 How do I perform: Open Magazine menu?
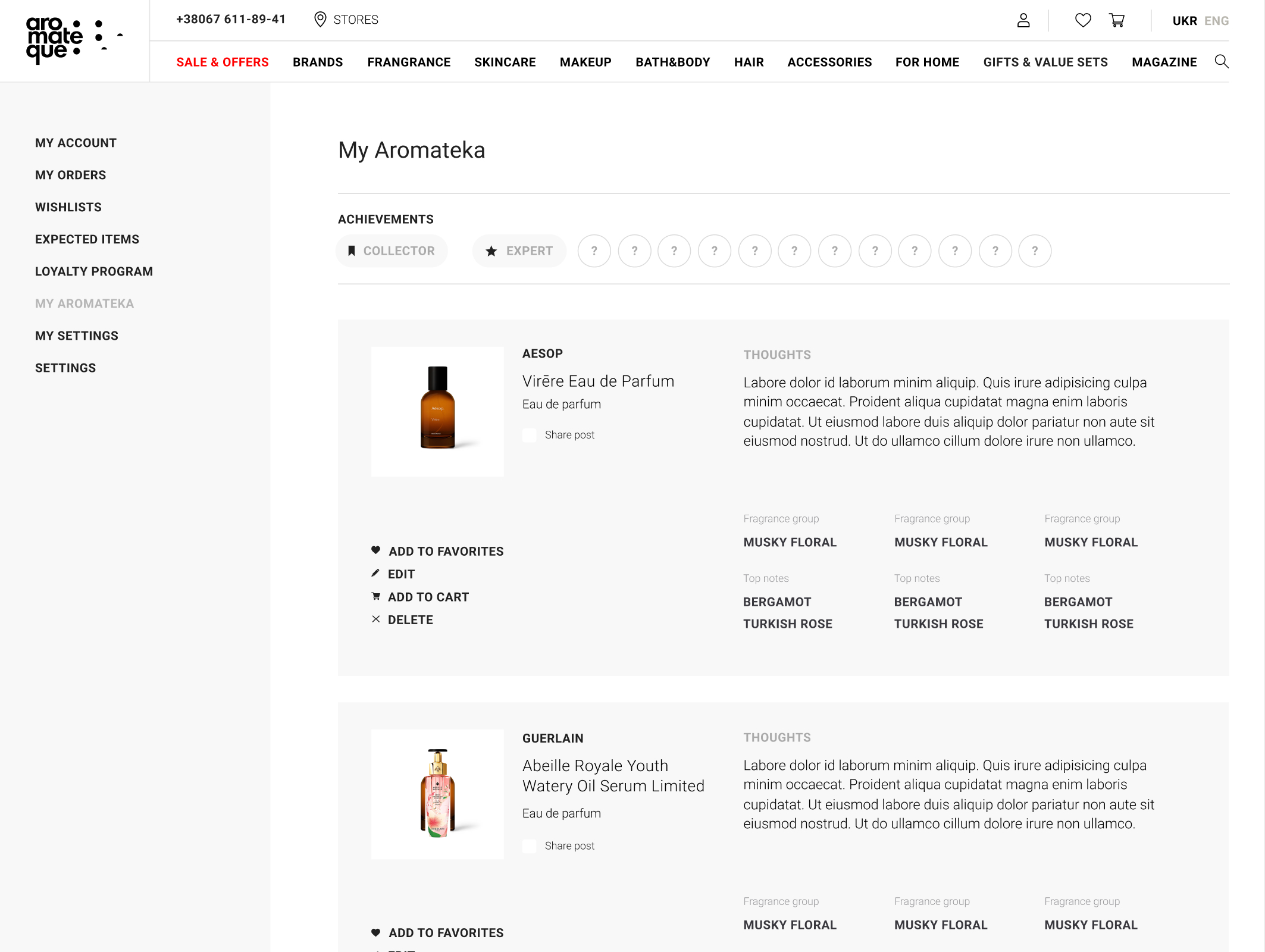coord(1164,62)
